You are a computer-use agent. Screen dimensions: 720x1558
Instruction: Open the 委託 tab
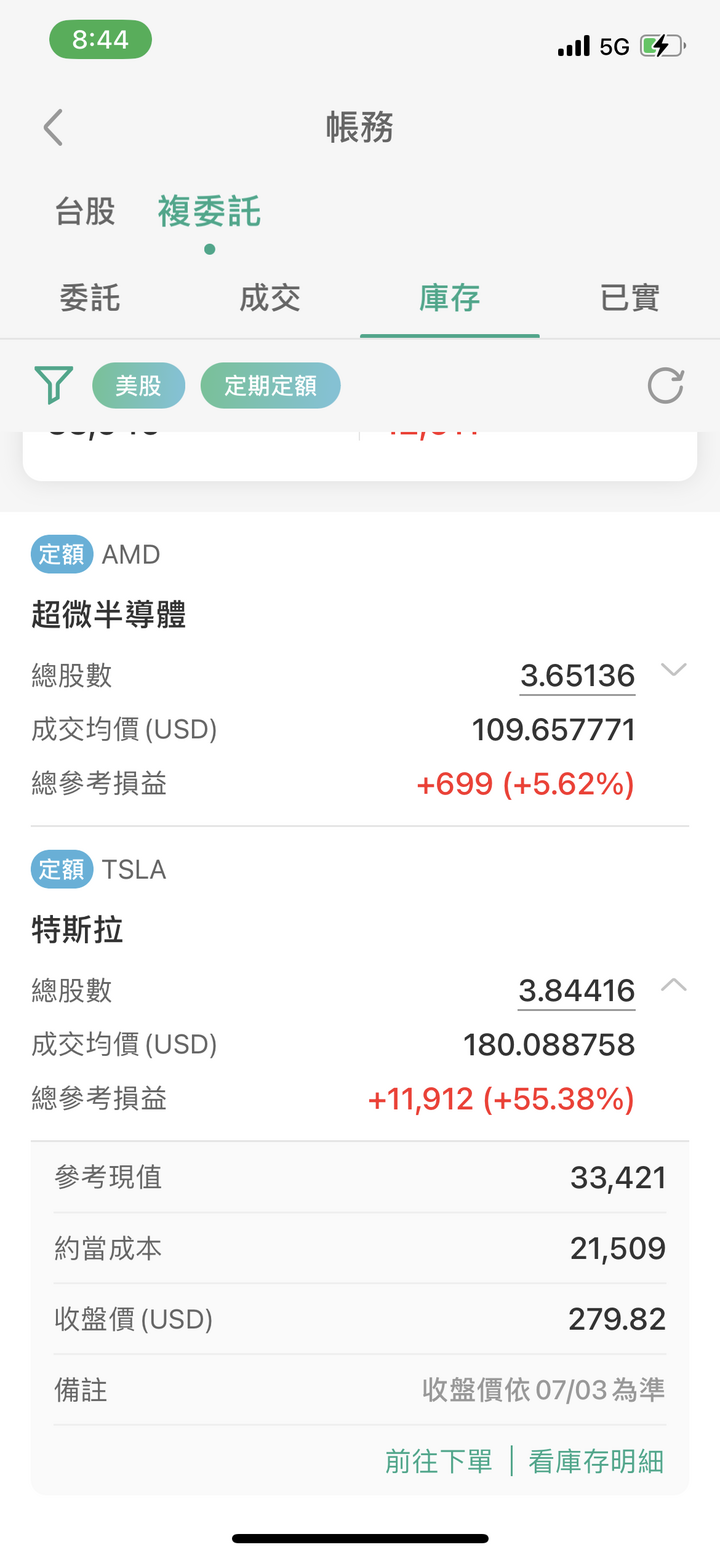pyautogui.click(x=90, y=298)
